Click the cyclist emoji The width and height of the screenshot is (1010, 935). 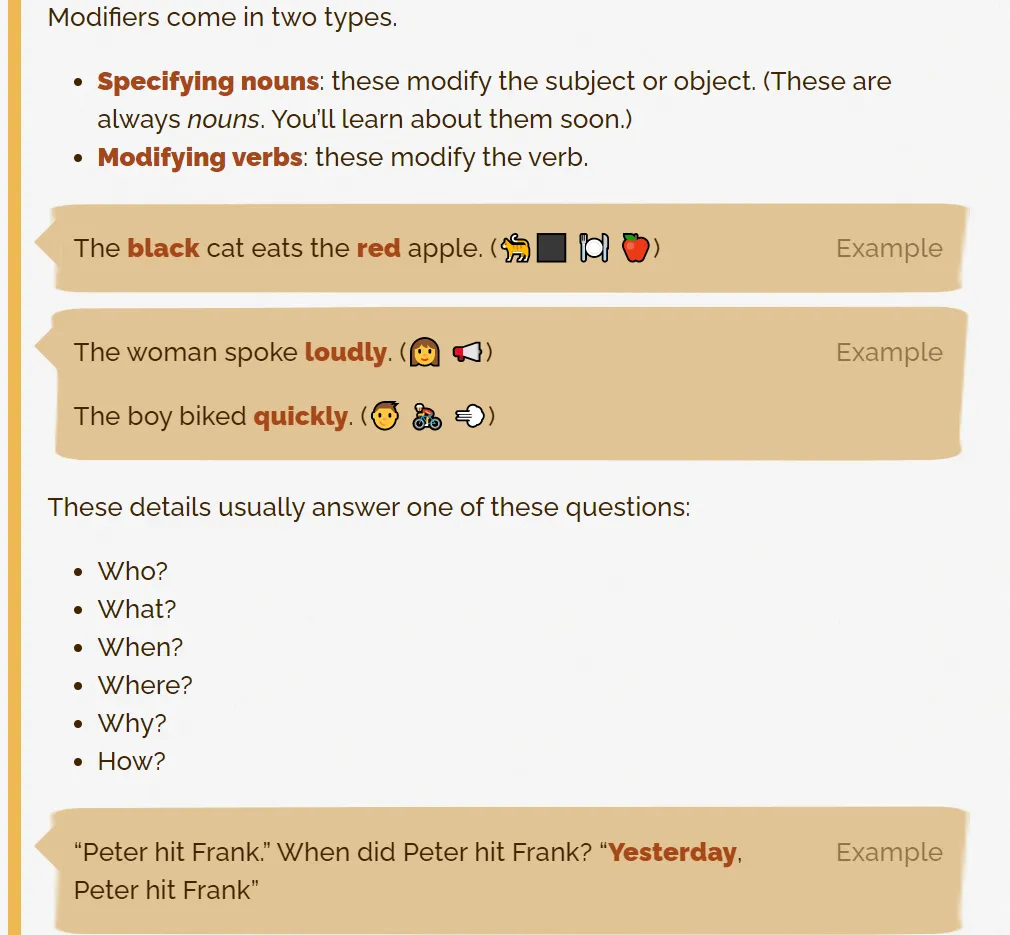coord(427,416)
